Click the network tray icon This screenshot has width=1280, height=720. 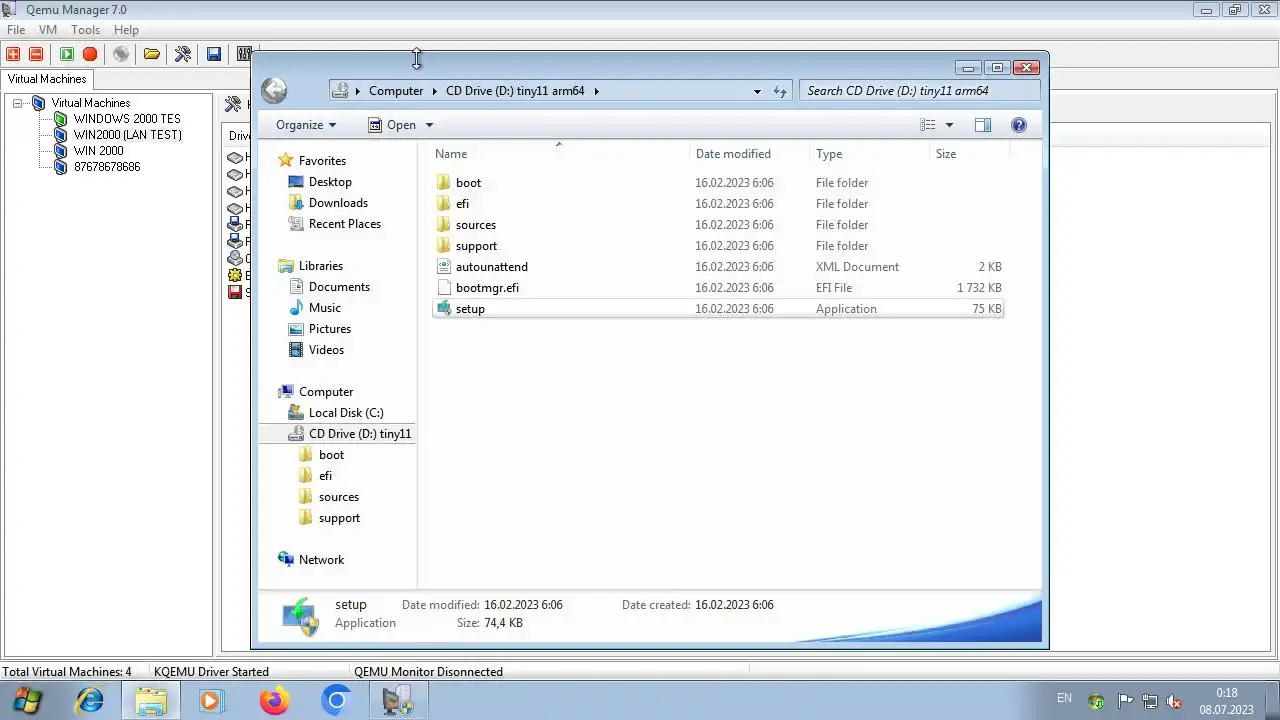[x=1150, y=701]
